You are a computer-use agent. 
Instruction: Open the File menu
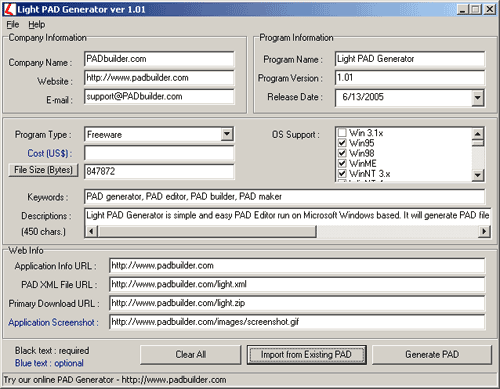(13, 24)
